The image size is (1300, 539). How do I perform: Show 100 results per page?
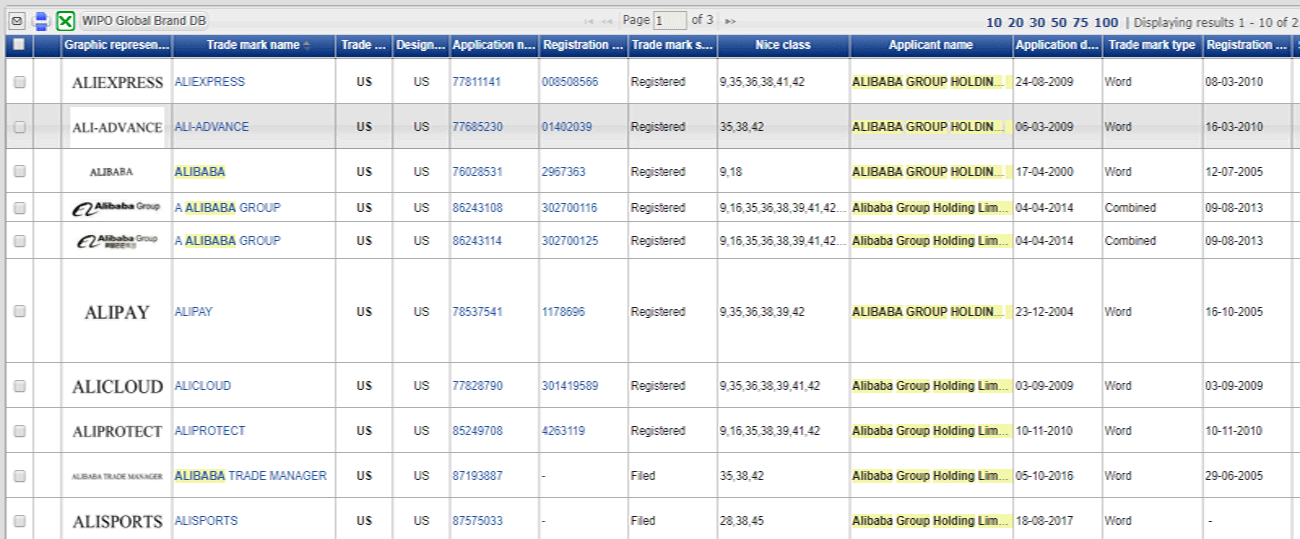point(1106,22)
